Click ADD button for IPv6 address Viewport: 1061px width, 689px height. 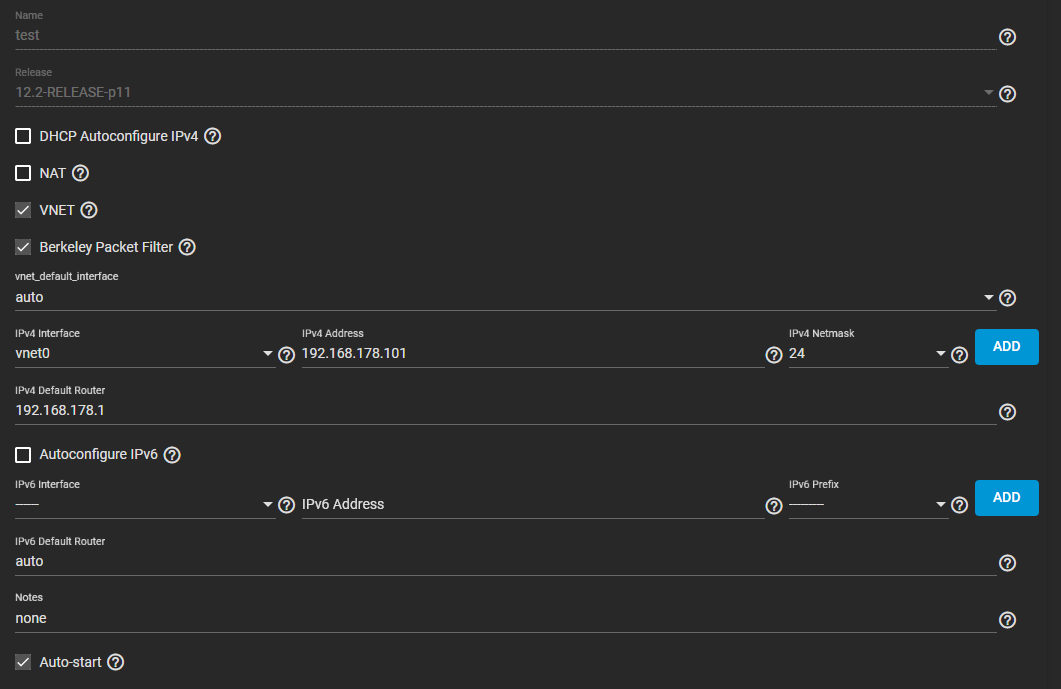pos(1006,498)
